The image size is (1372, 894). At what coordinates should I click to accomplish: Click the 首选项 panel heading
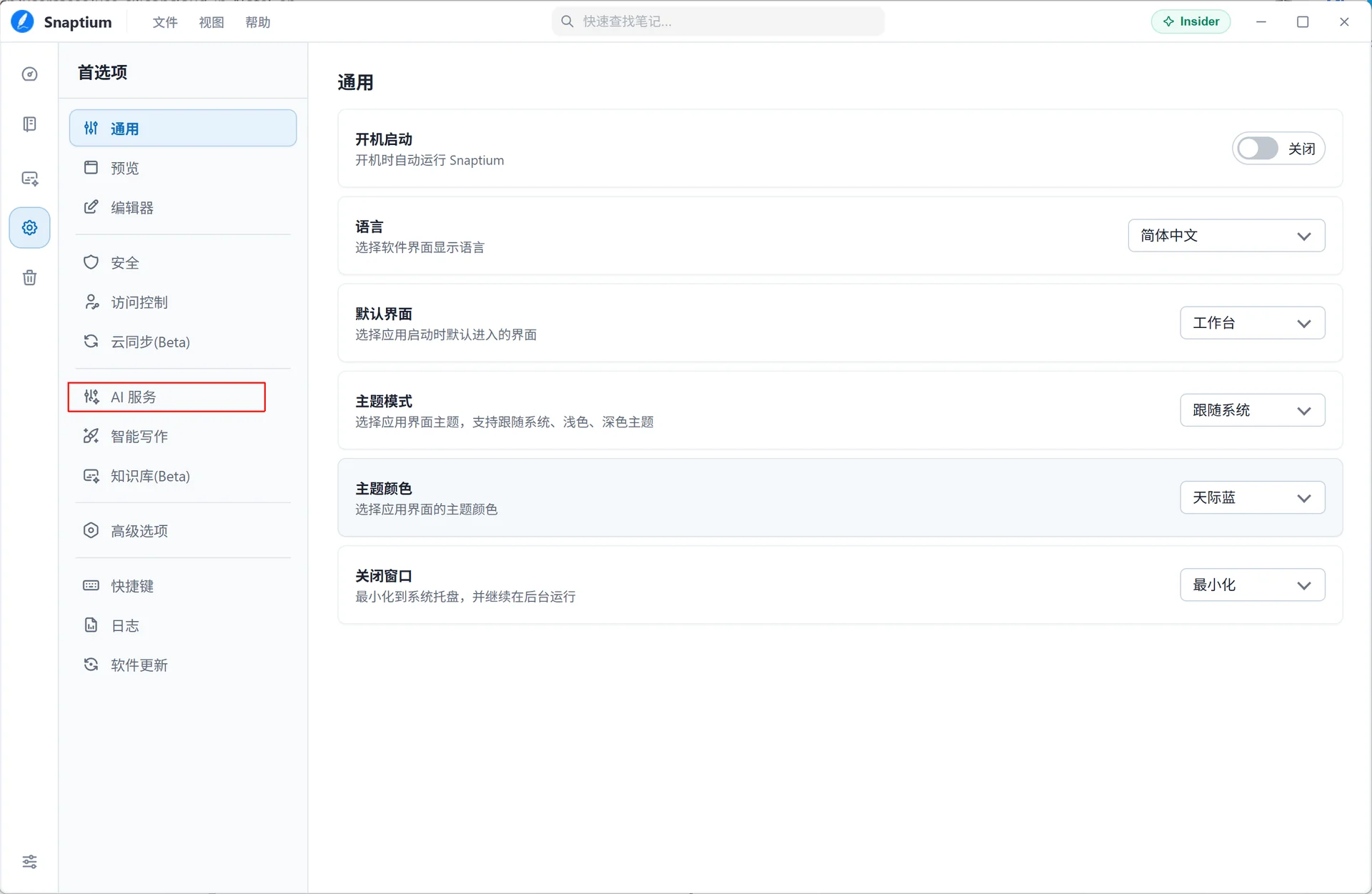tap(102, 72)
